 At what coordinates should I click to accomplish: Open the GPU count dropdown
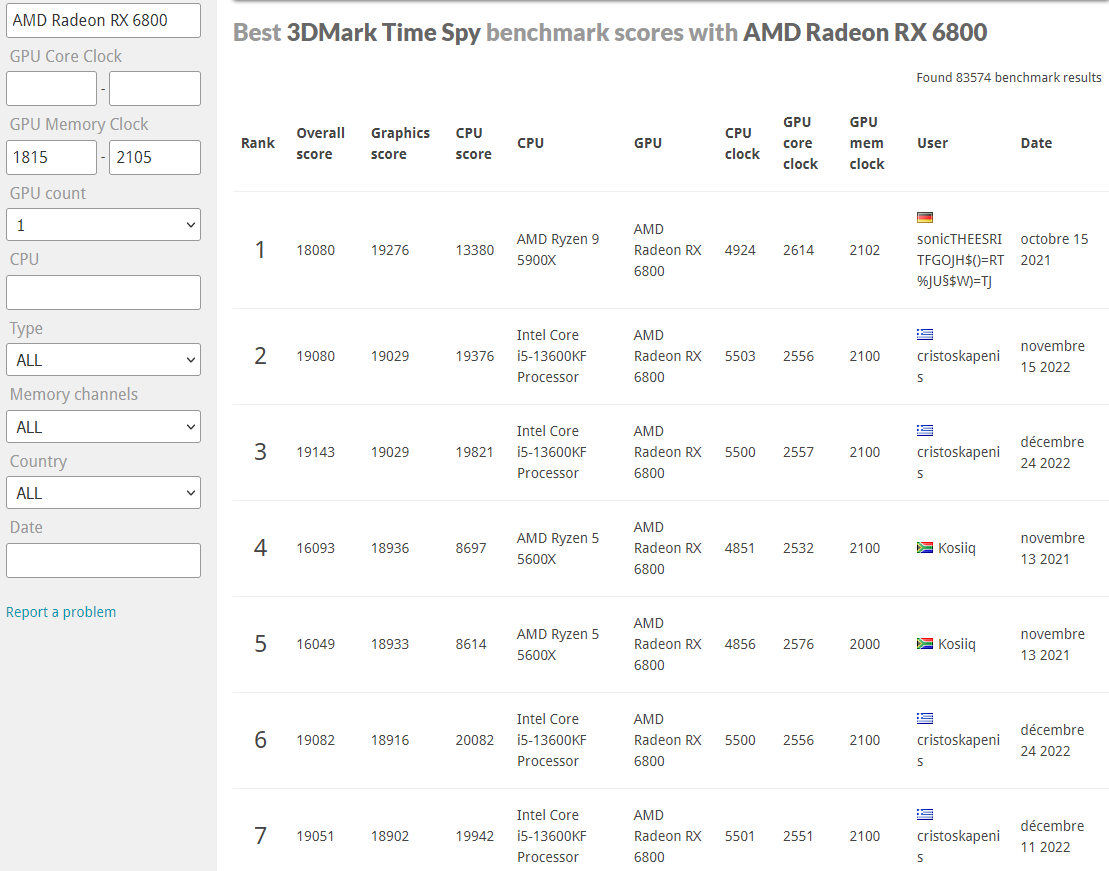(103, 225)
